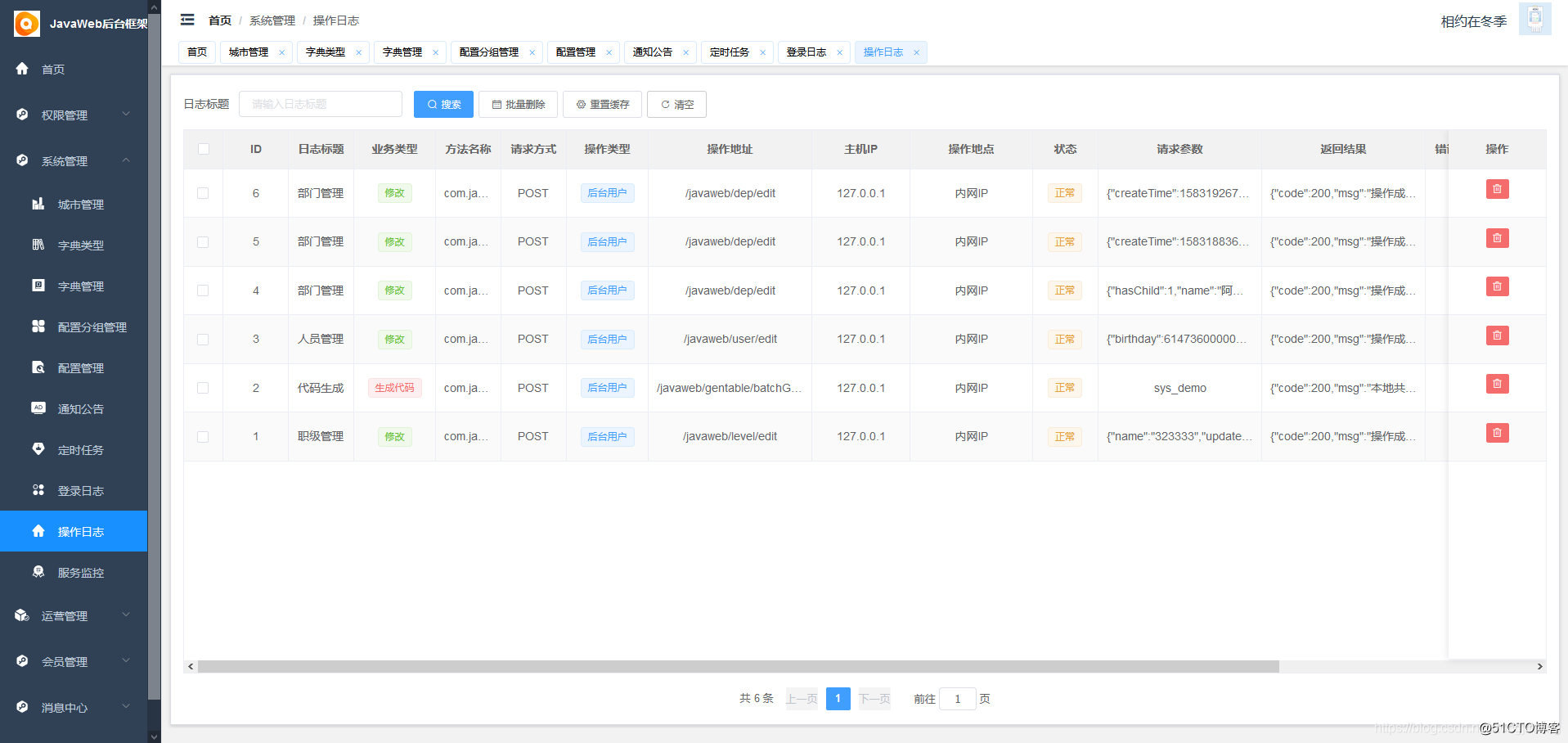Expand the 运营管理 menu chevron
1568x743 pixels.
coord(126,615)
